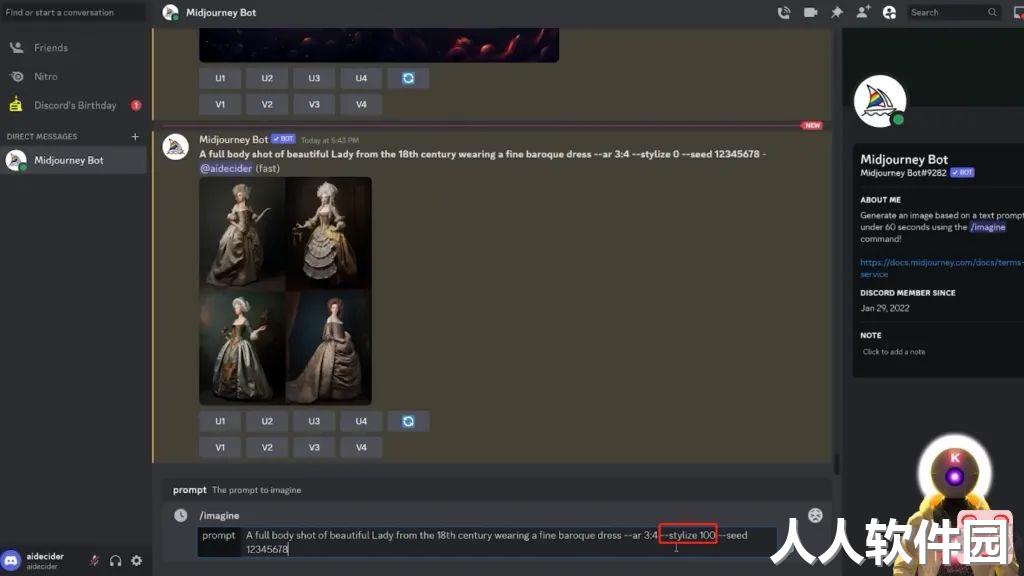Viewport: 1024px width, 576px height.
Task: Create variation V3 of upper grid
Action: click(x=314, y=104)
